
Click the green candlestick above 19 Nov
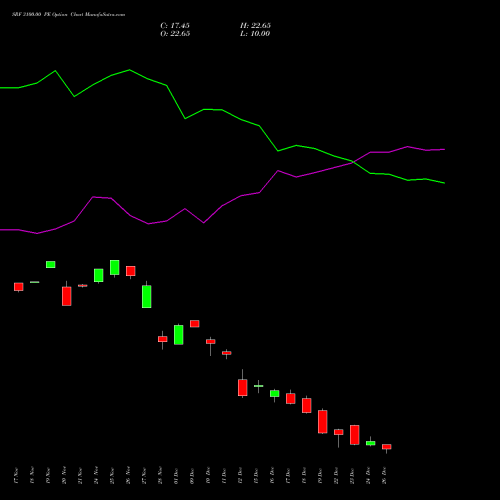pos(51,264)
